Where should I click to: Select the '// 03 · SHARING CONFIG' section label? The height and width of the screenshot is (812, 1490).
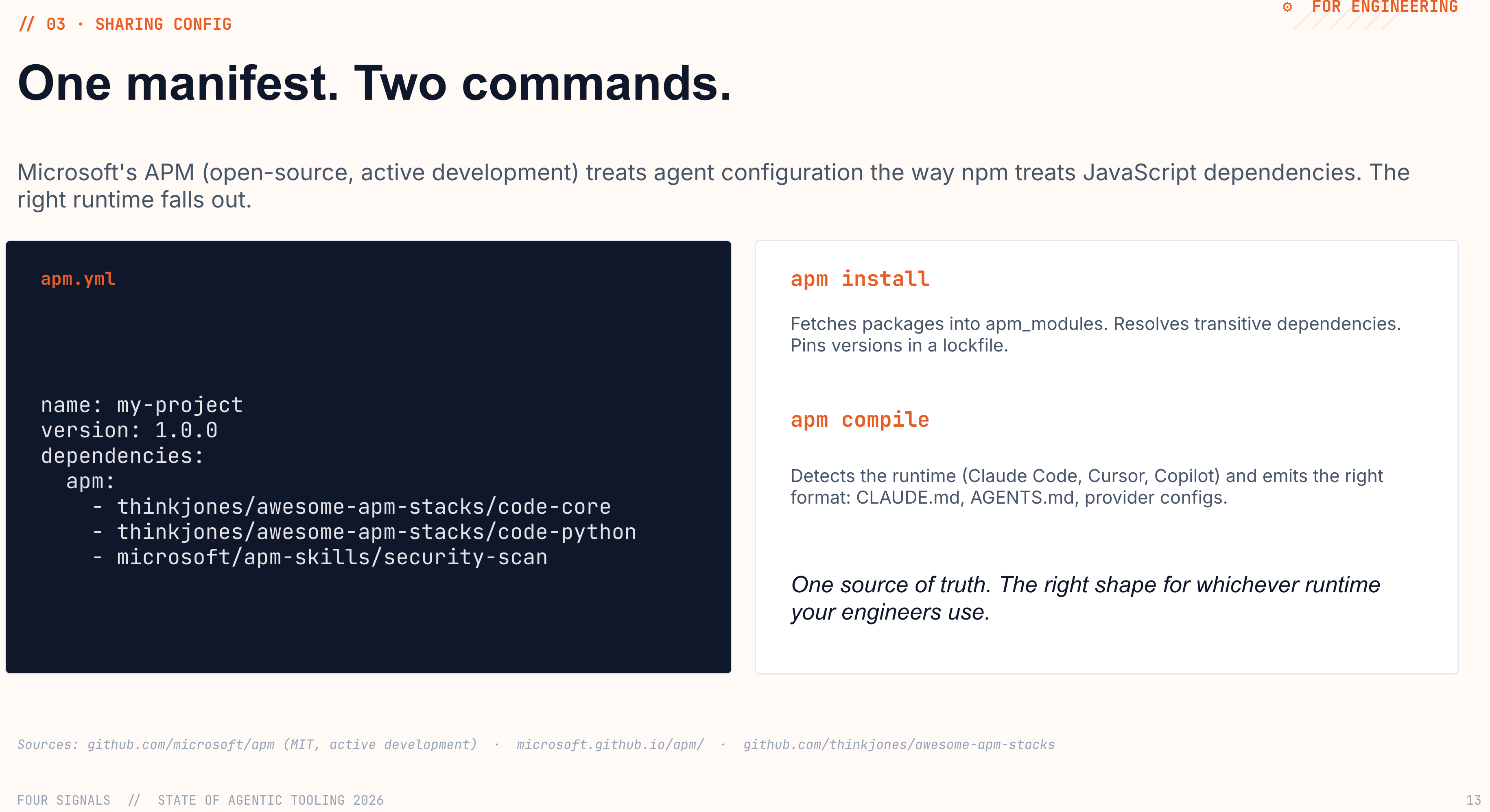(125, 24)
